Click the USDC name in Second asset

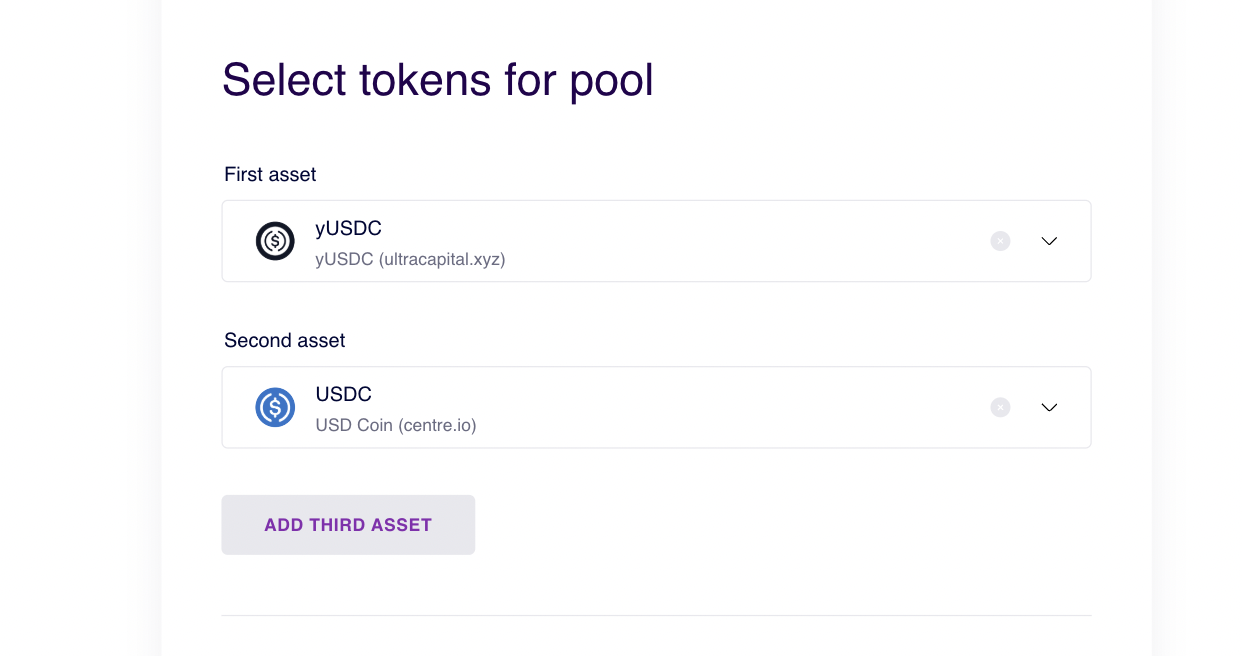(x=343, y=395)
